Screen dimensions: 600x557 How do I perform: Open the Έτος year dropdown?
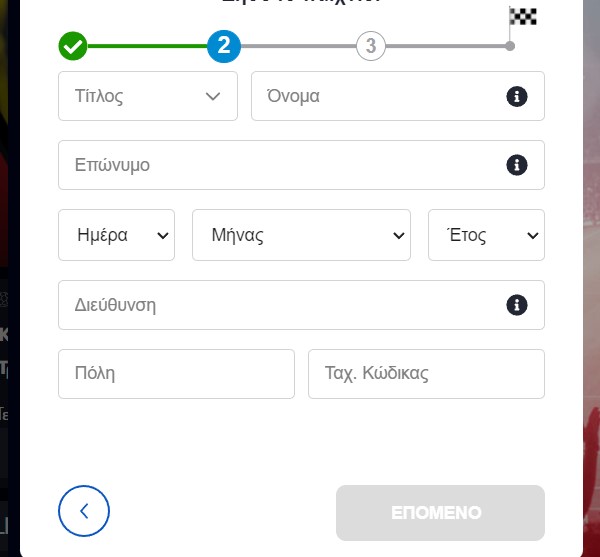(486, 235)
